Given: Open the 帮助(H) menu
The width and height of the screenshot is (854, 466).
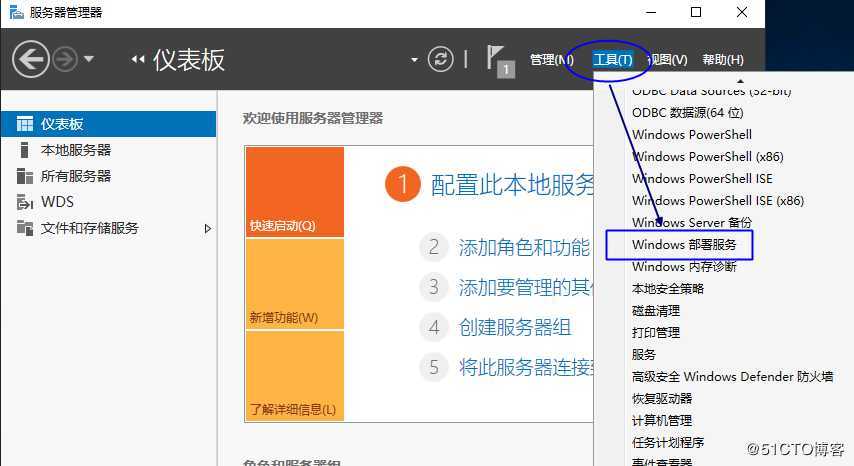Looking at the screenshot, I should 723,60.
